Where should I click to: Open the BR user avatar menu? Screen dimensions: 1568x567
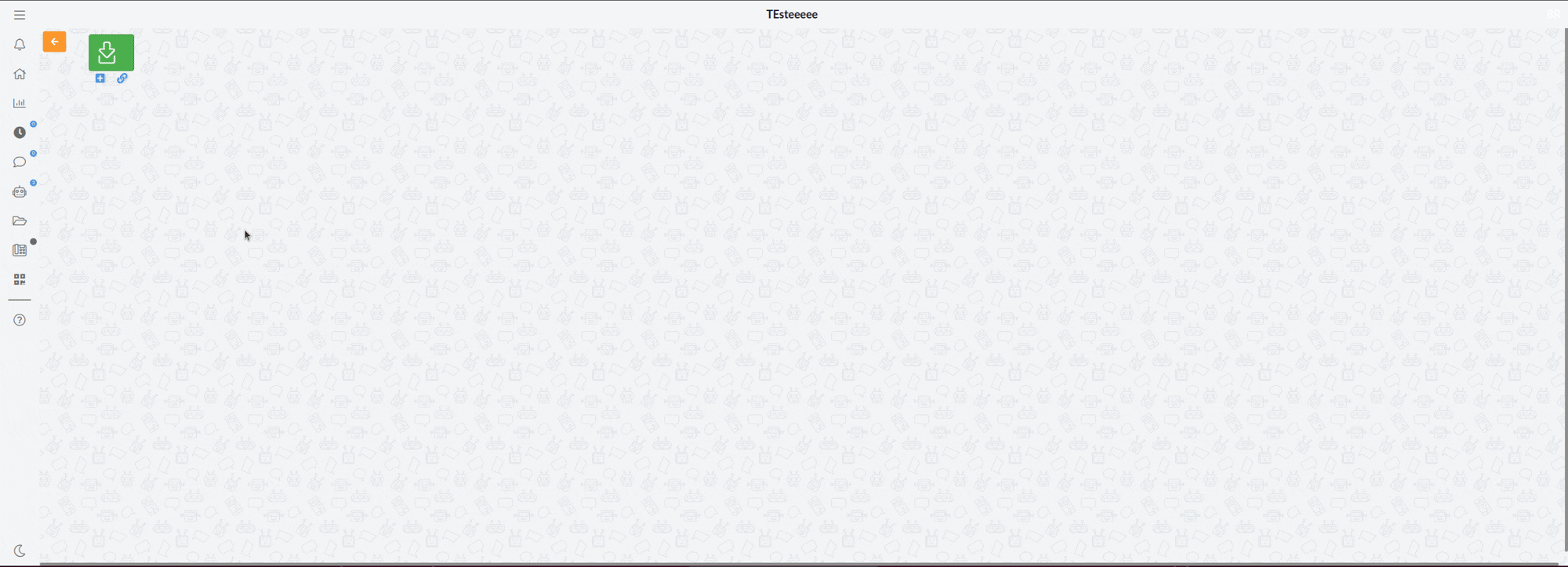tap(1553, 14)
